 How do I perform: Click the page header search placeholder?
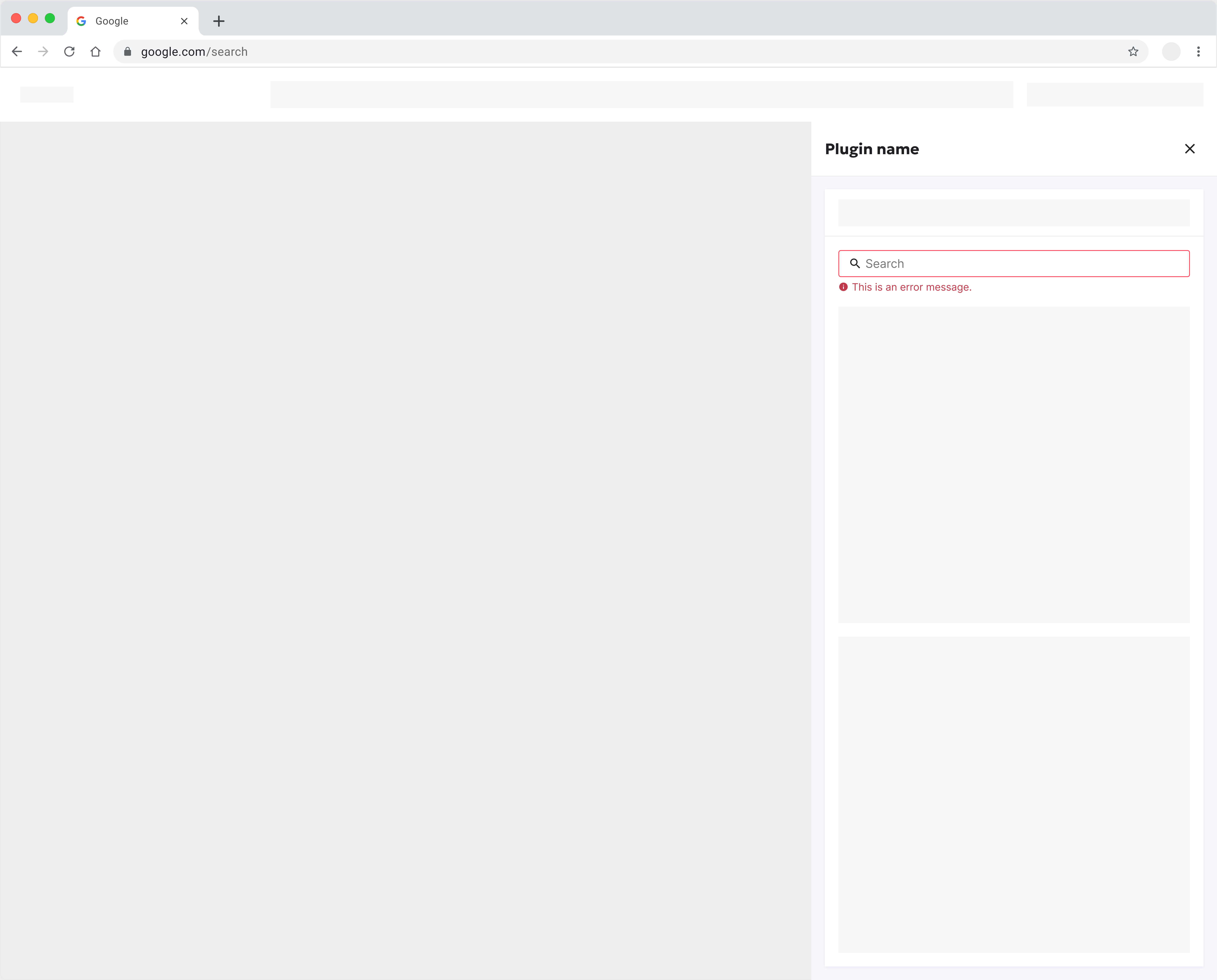coord(641,94)
